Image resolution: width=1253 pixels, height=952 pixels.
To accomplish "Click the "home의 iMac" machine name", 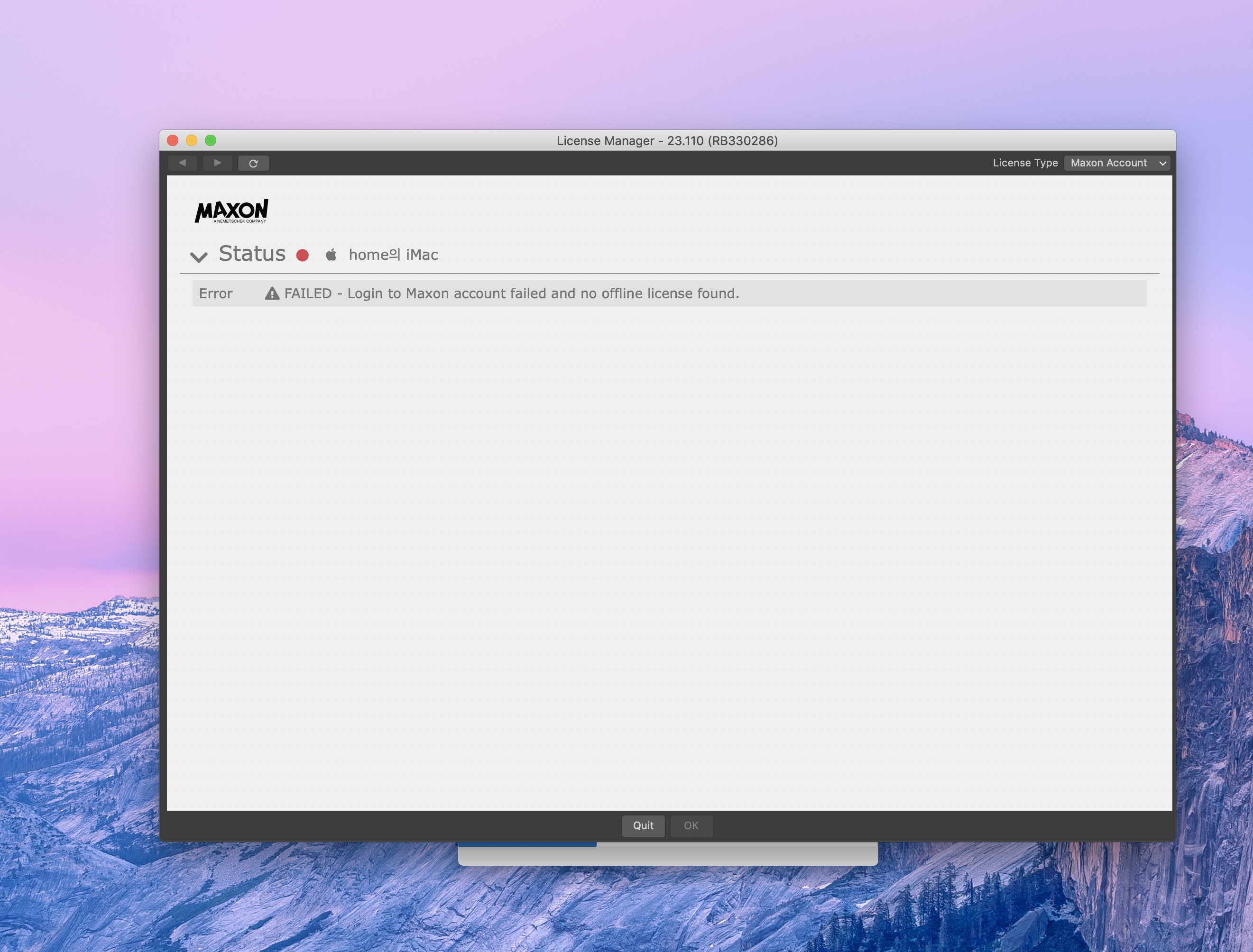I will click(393, 255).
